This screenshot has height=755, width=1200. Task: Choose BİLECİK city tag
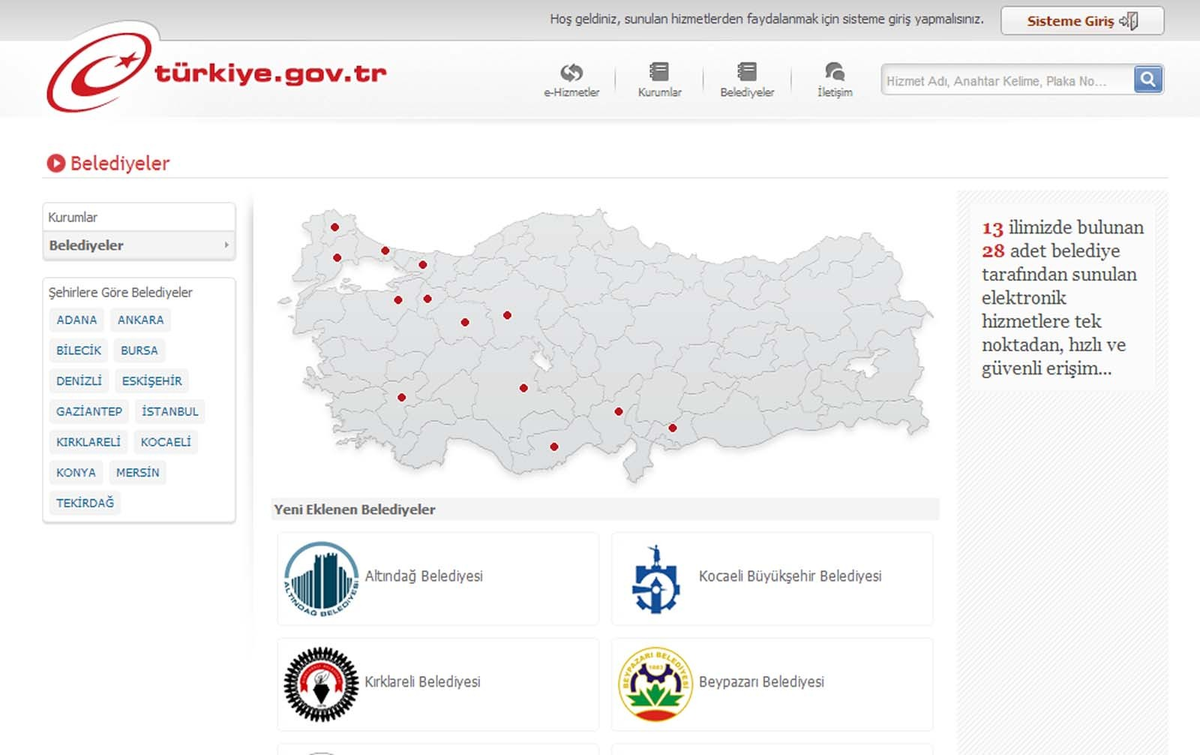[x=79, y=351]
